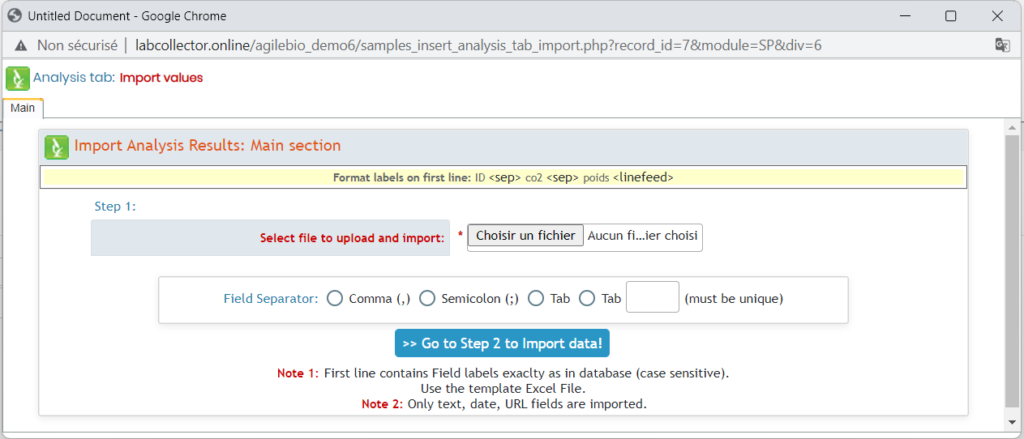Viewport: 1024px width, 439px height.
Task: Click the LabCollector microscope icon beside Analysis tab
Action: pyautogui.click(x=18, y=78)
